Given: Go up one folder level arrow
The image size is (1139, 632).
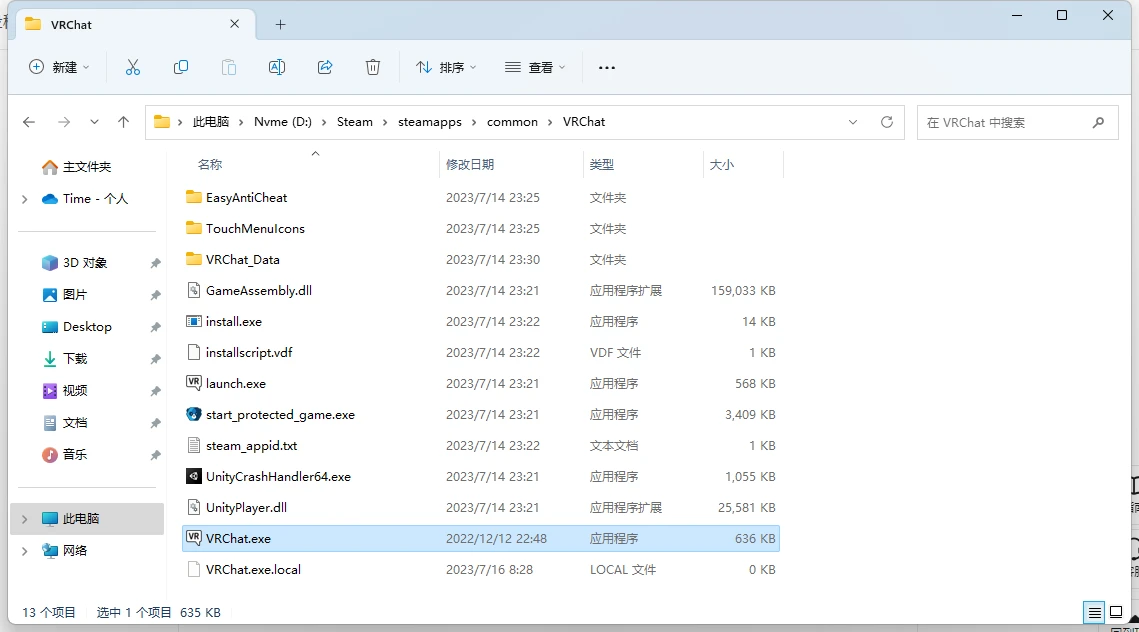Looking at the screenshot, I should click(x=123, y=122).
